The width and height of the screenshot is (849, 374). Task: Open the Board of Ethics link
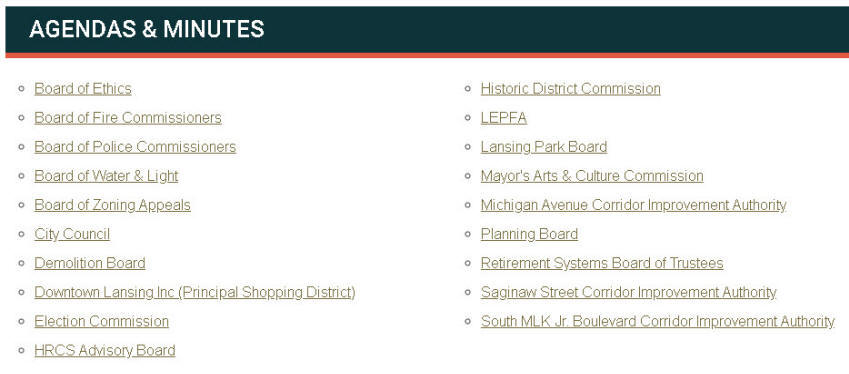(x=83, y=89)
